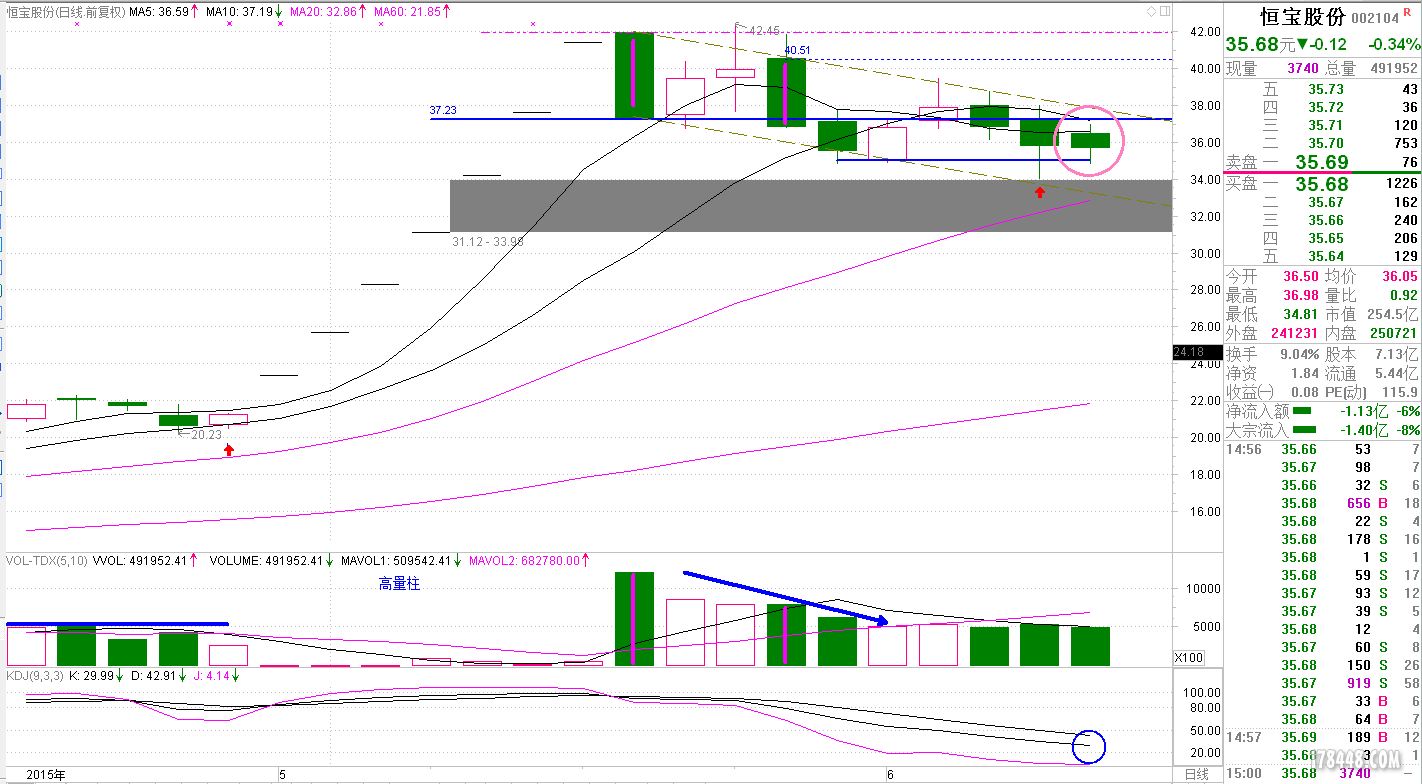
Task: Click the 14:57 tick row price 35.69
Action: pyautogui.click(x=1299, y=737)
